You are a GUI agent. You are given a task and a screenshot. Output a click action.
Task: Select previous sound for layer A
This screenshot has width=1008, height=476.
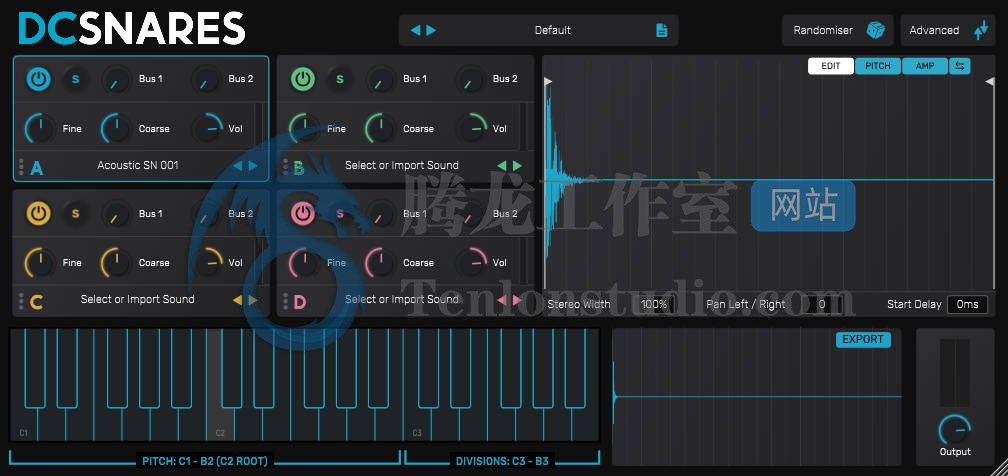point(237,166)
